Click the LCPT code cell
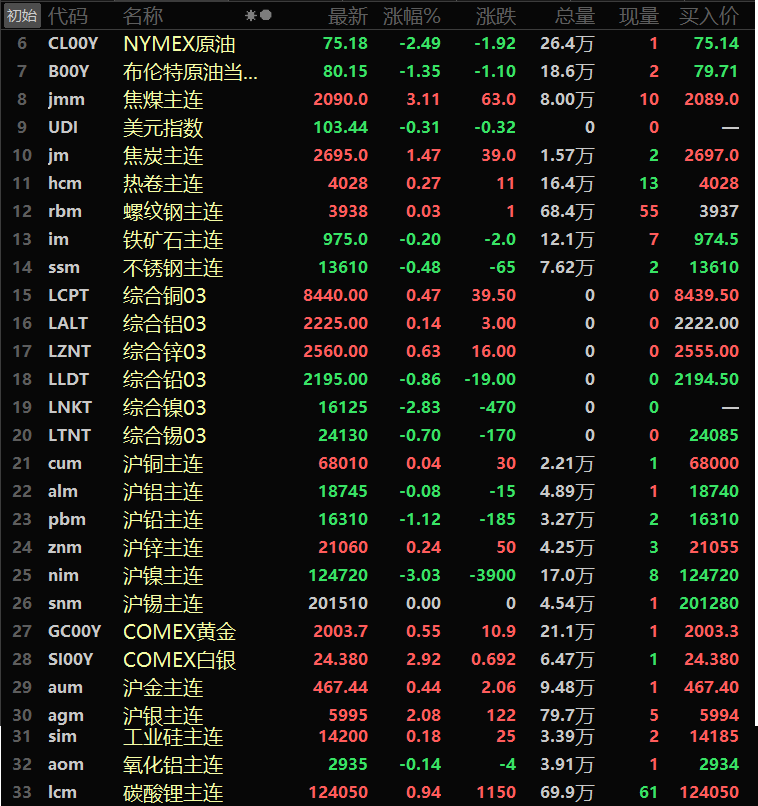Image resolution: width=758 pixels, height=806 pixels. [68, 296]
